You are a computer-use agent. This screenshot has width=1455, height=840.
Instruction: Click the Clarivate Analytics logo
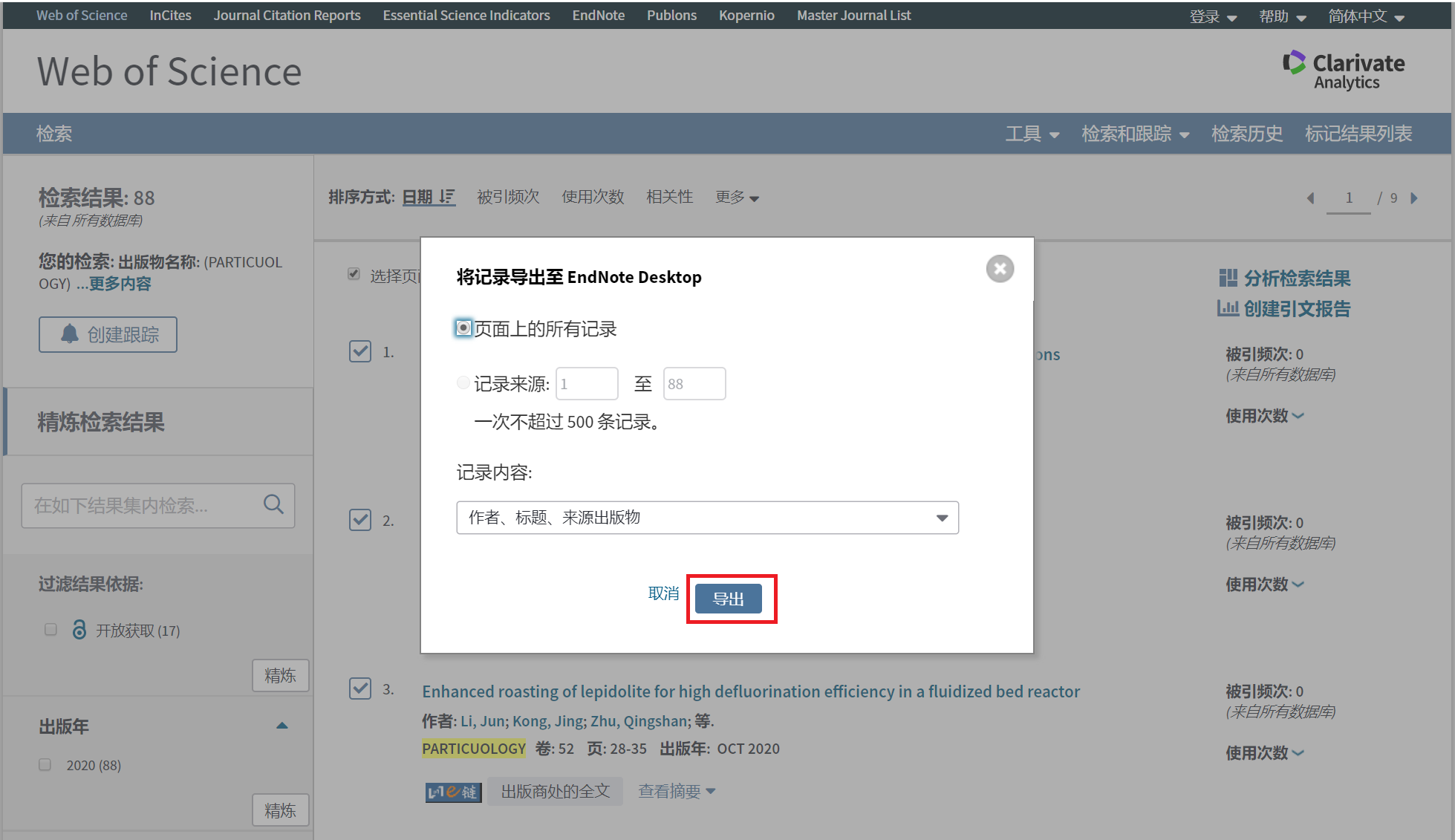click(1343, 71)
